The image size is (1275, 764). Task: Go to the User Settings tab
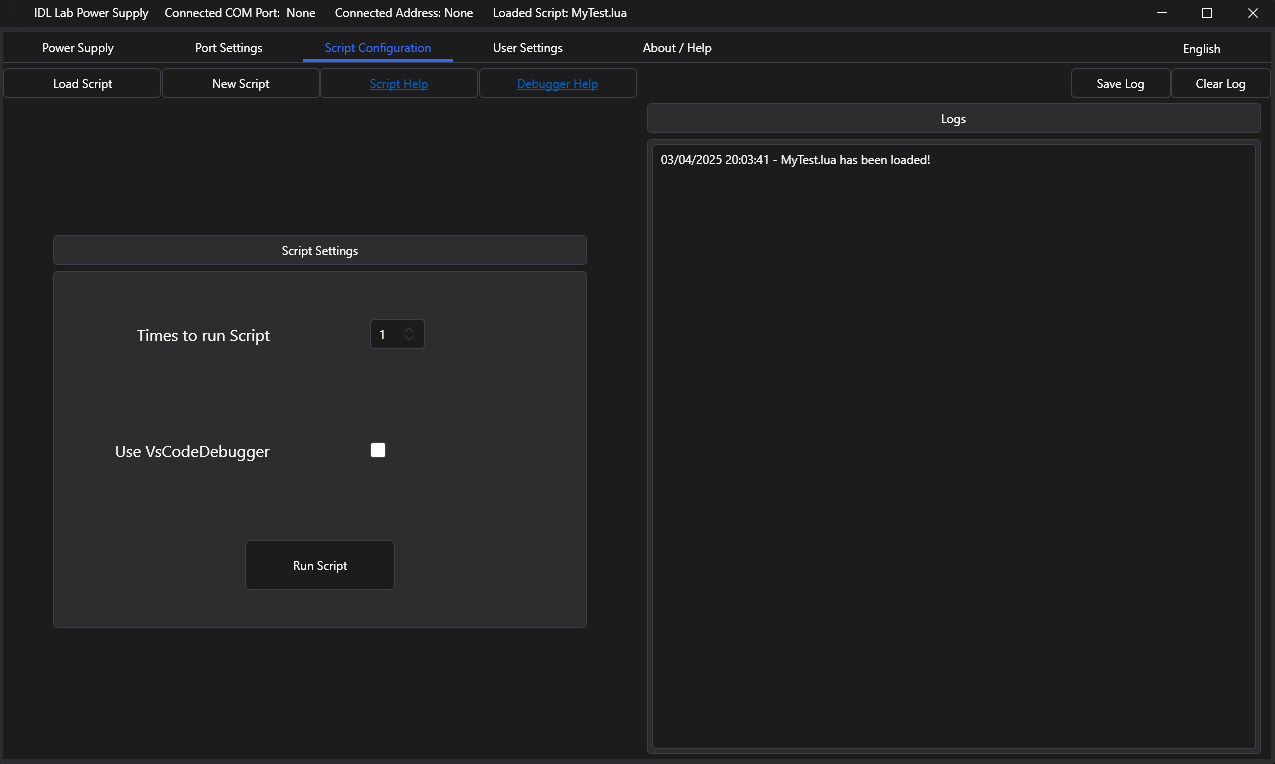pos(527,48)
